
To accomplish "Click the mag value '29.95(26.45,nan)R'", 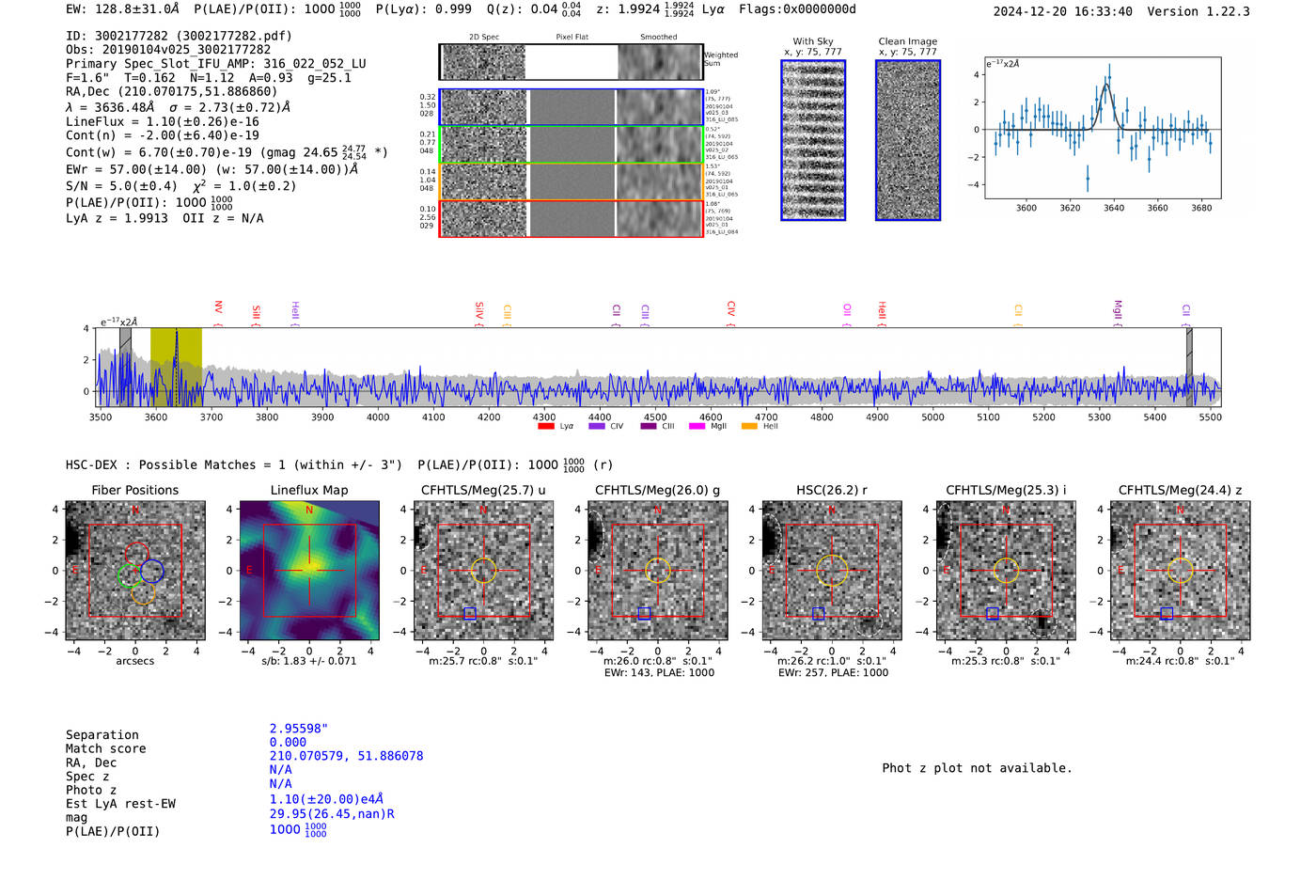I will click(x=332, y=814).
